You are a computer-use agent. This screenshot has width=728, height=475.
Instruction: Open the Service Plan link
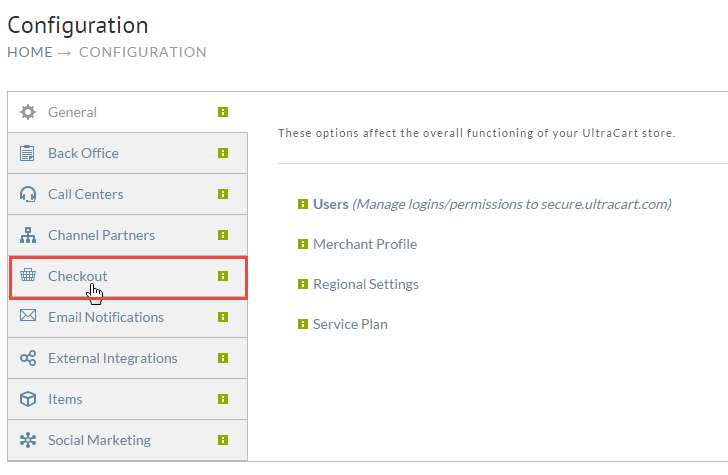(350, 324)
